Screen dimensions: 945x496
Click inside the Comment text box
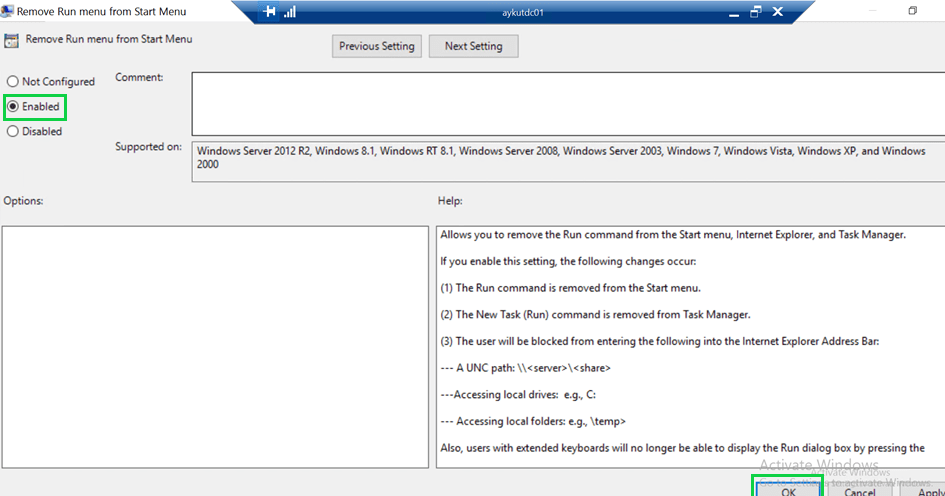[x=565, y=102]
